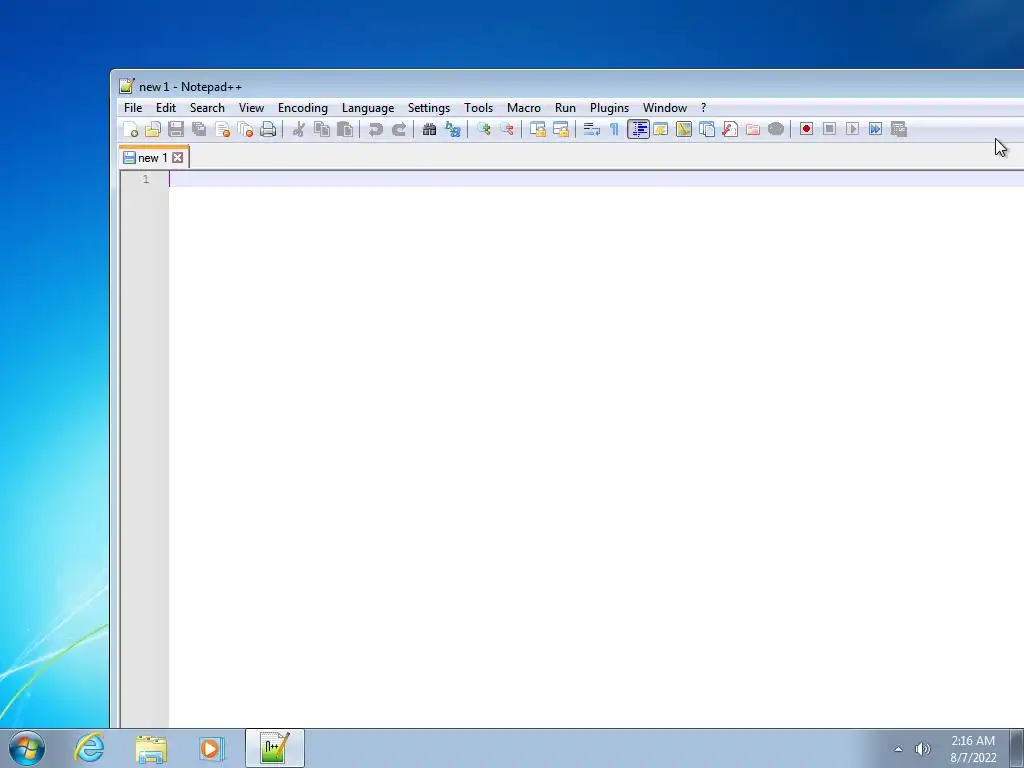The width and height of the screenshot is (1024, 768).
Task: Open the Tools menu
Action: (x=479, y=108)
